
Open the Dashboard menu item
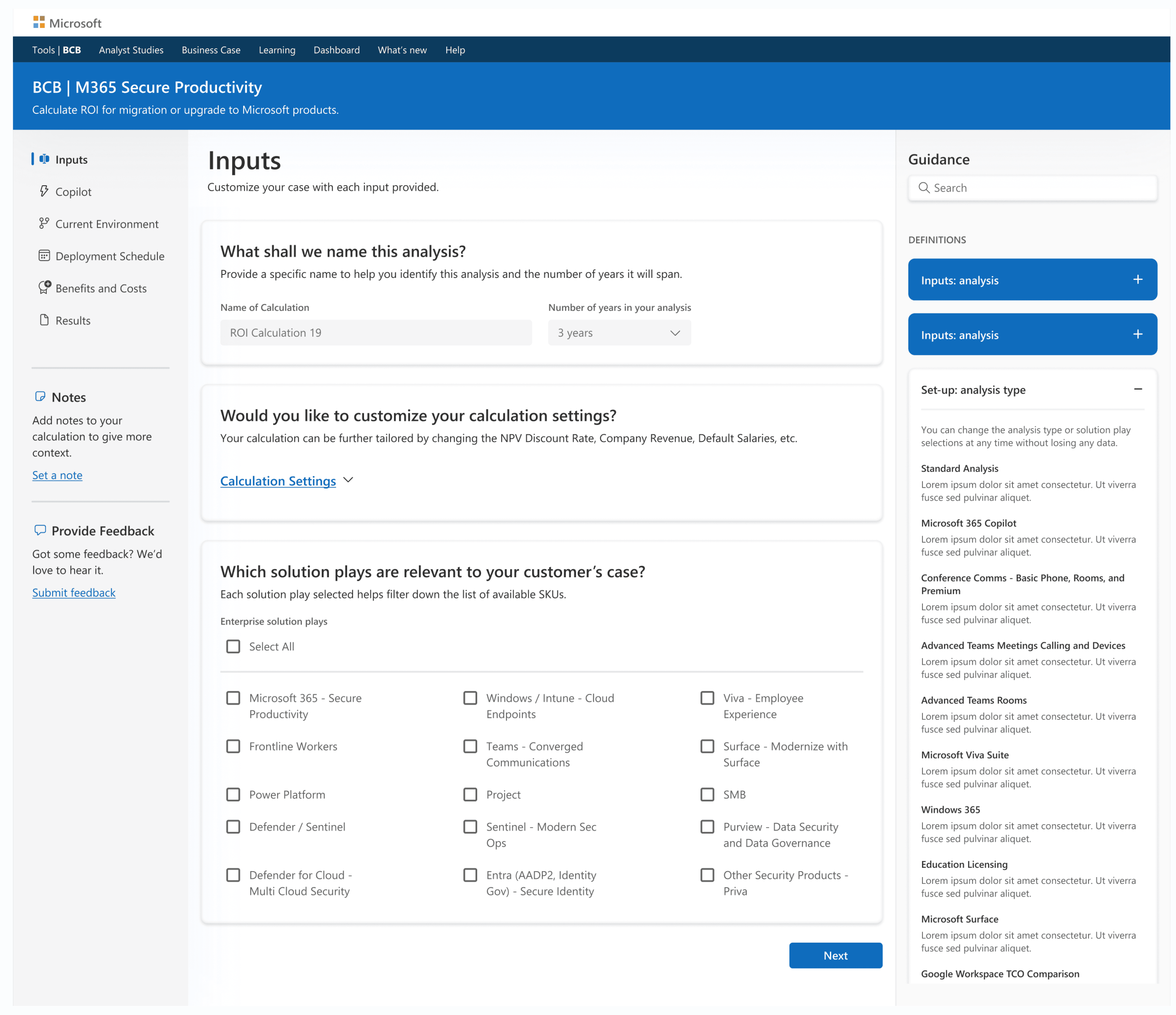click(x=337, y=50)
